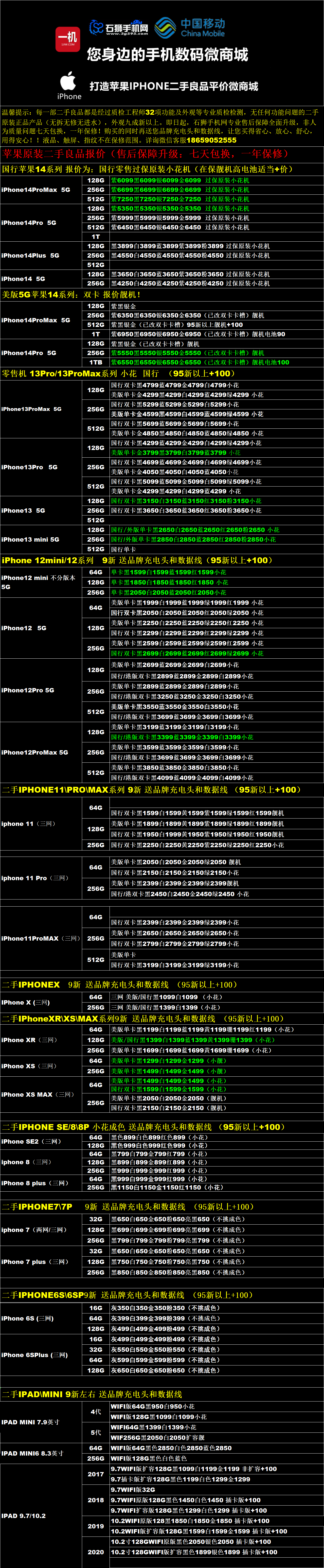Click the white Apple iPhone logo

tap(69, 85)
